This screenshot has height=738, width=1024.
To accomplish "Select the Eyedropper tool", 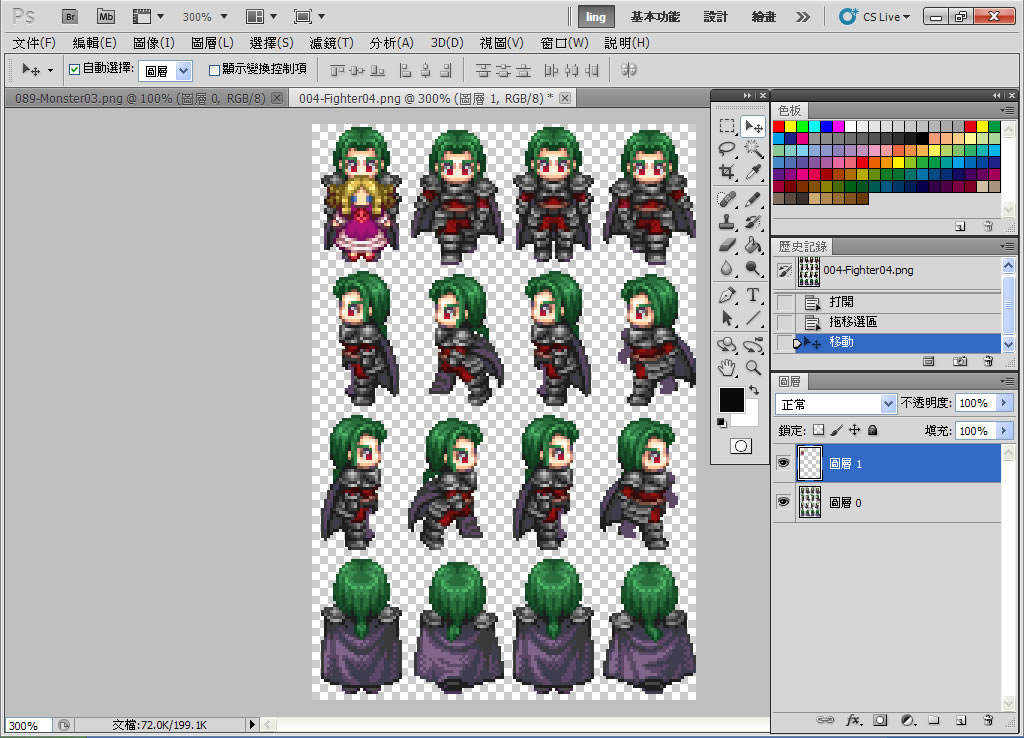I will pyautogui.click(x=753, y=172).
